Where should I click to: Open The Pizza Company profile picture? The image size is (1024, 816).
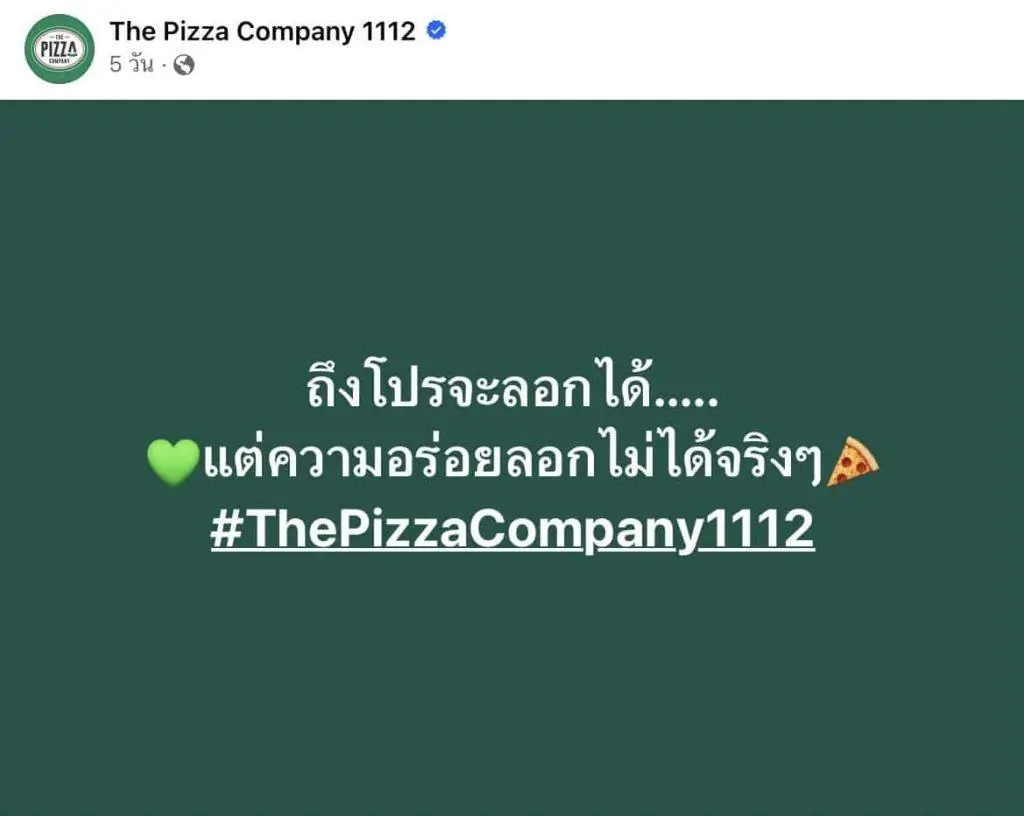tap(59, 49)
